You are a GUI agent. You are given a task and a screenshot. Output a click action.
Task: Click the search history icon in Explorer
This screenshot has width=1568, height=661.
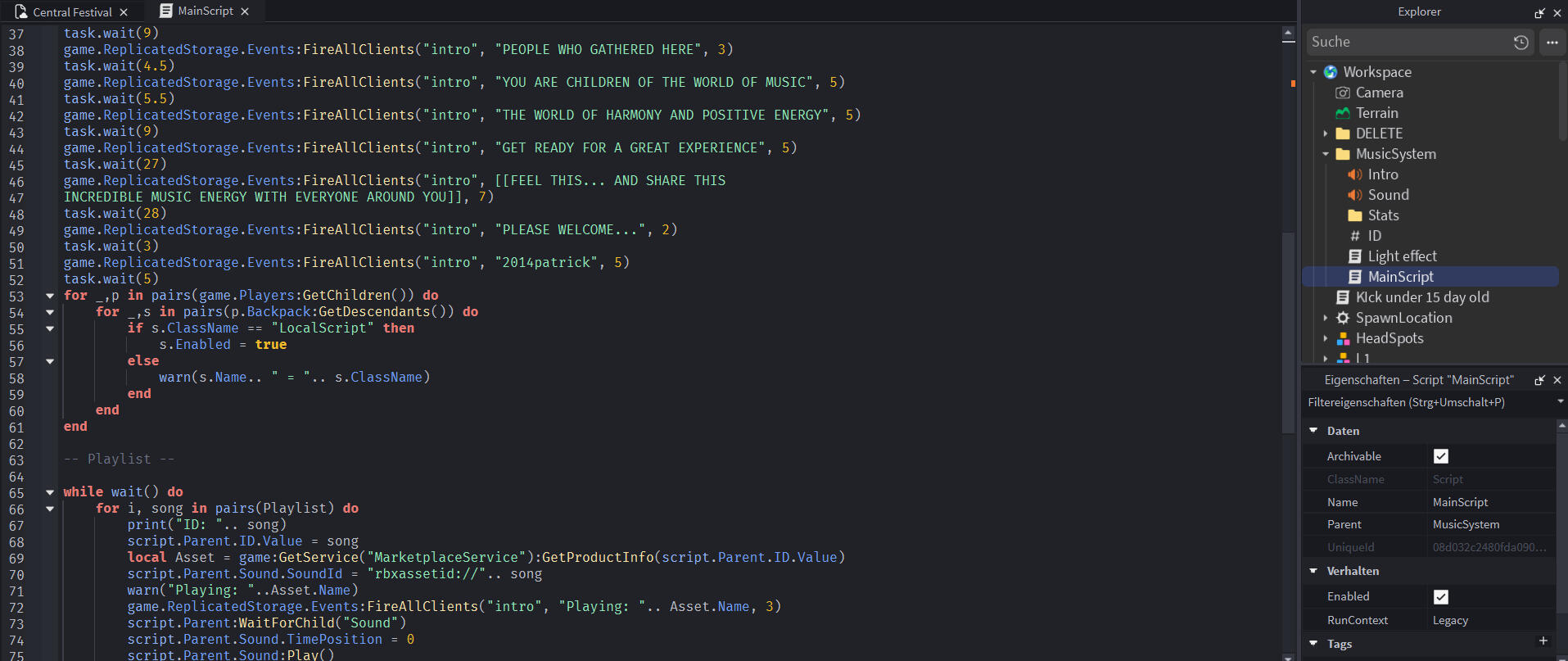[x=1521, y=43]
